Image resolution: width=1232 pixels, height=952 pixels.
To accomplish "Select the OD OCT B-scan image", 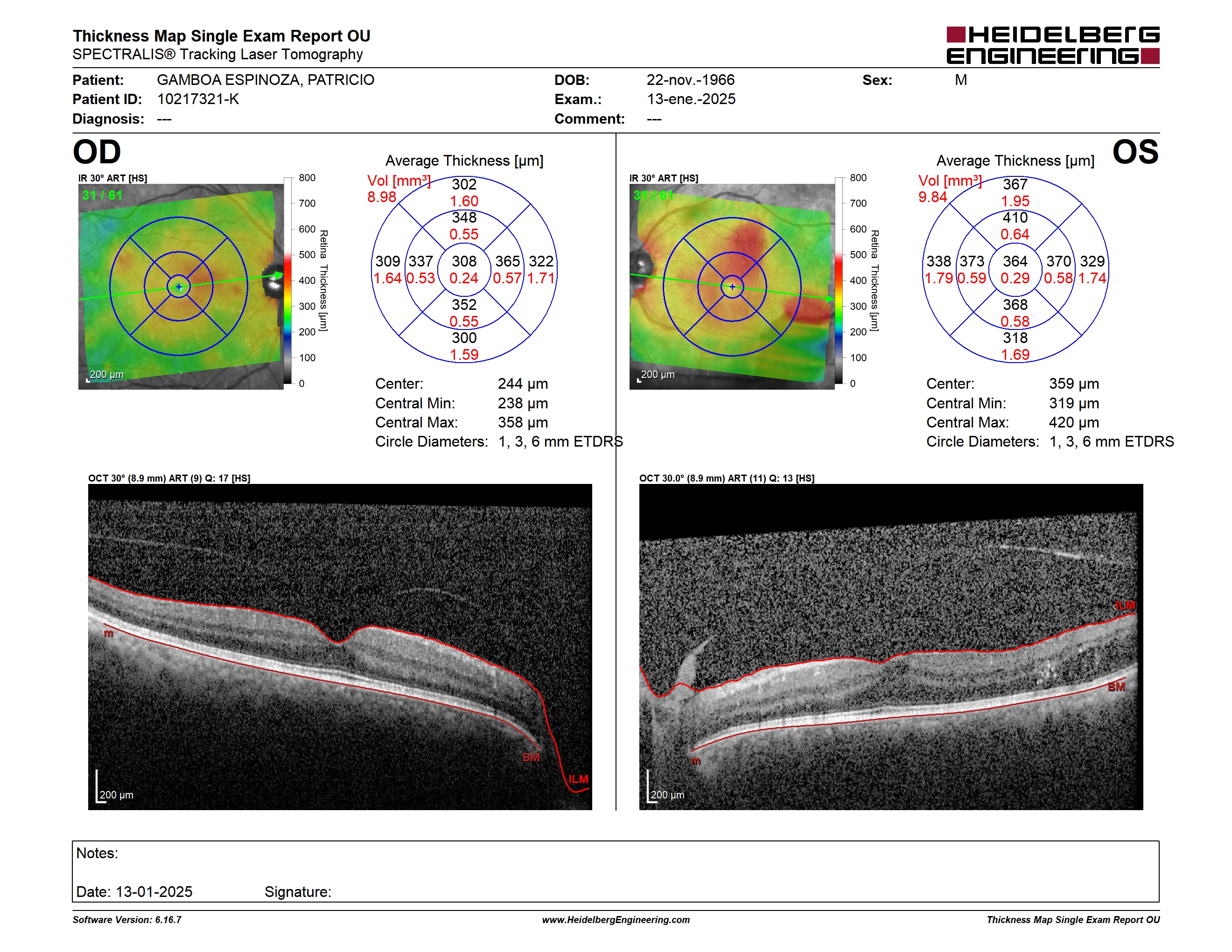I will [x=340, y=647].
